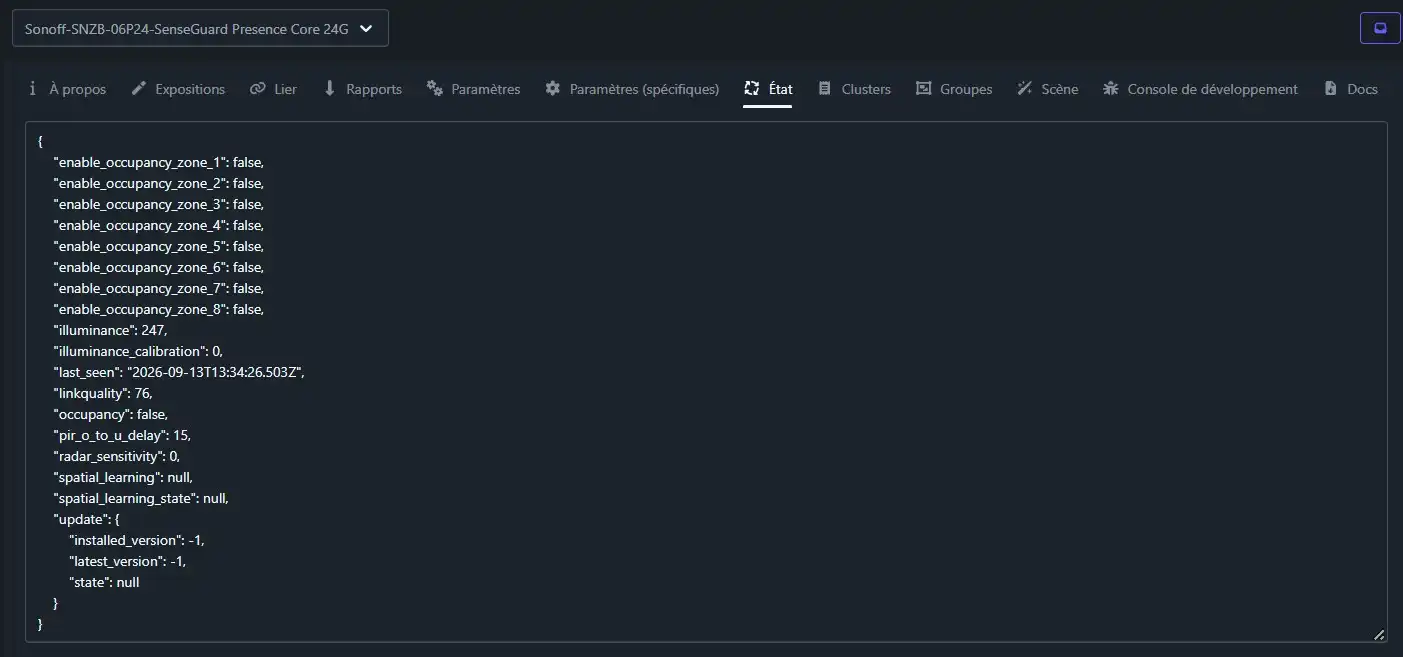Click the info icon beside À propos
Image resolution: width=1403 pixels, height=657 pixels.
coord(33,89)
